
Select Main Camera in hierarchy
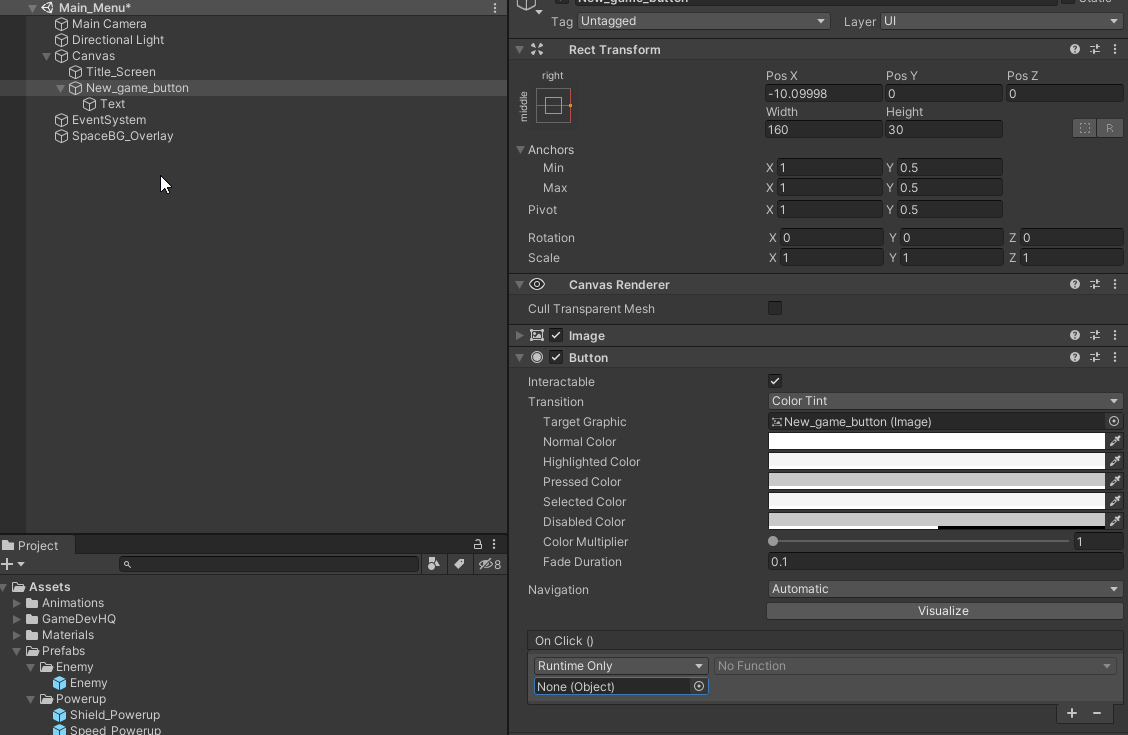109,24
